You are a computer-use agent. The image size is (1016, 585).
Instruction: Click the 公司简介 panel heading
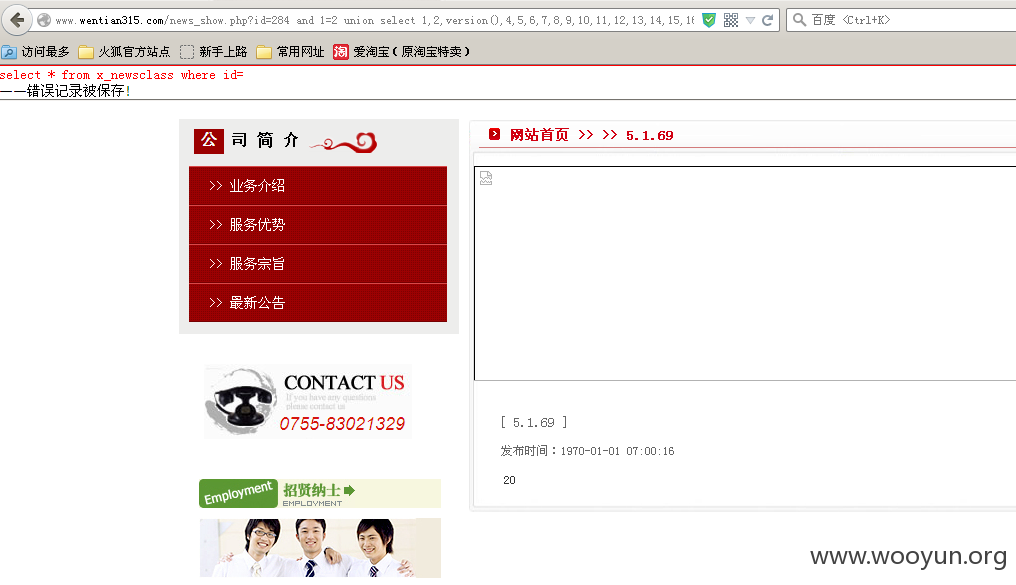(285, 141)
